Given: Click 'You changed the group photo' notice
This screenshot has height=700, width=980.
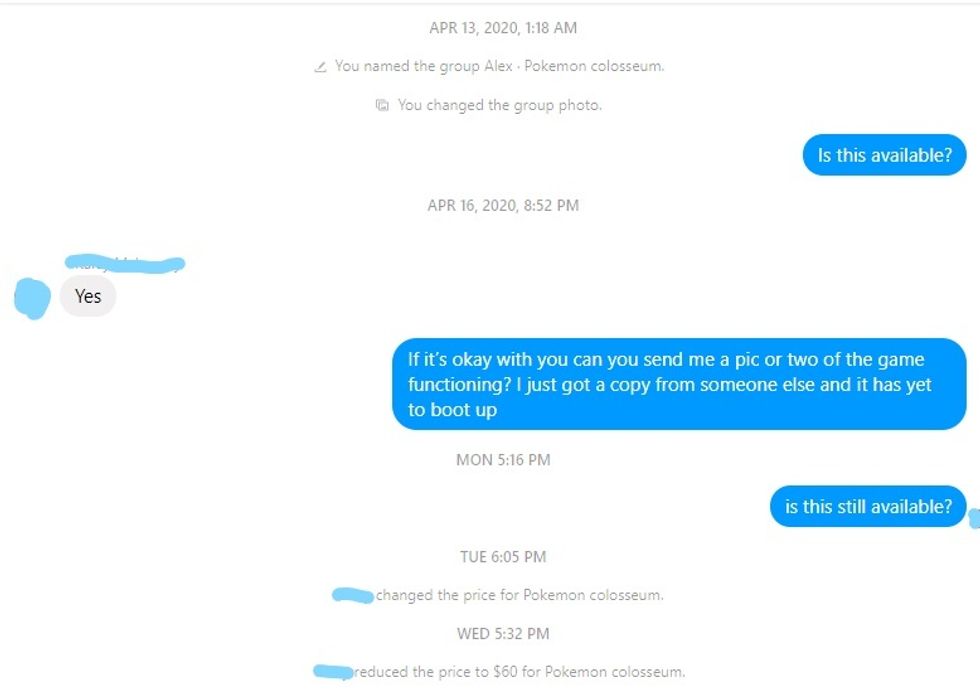Looking at the screenshot, I should (x=499, y=105).
